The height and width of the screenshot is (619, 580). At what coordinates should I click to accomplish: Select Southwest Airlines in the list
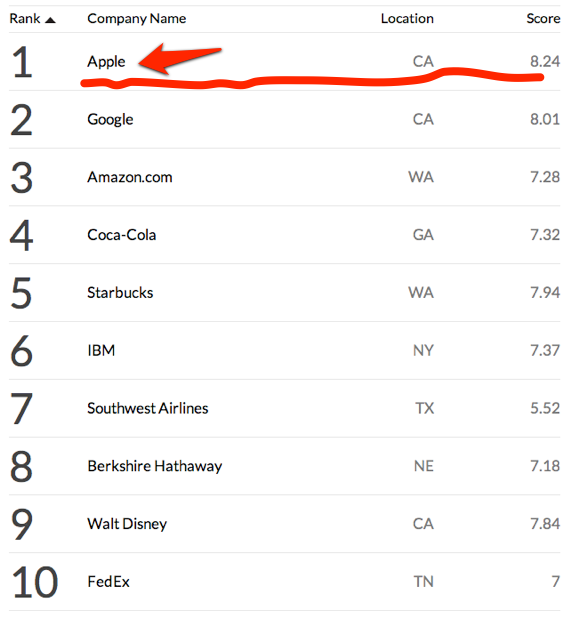point(148,408)
